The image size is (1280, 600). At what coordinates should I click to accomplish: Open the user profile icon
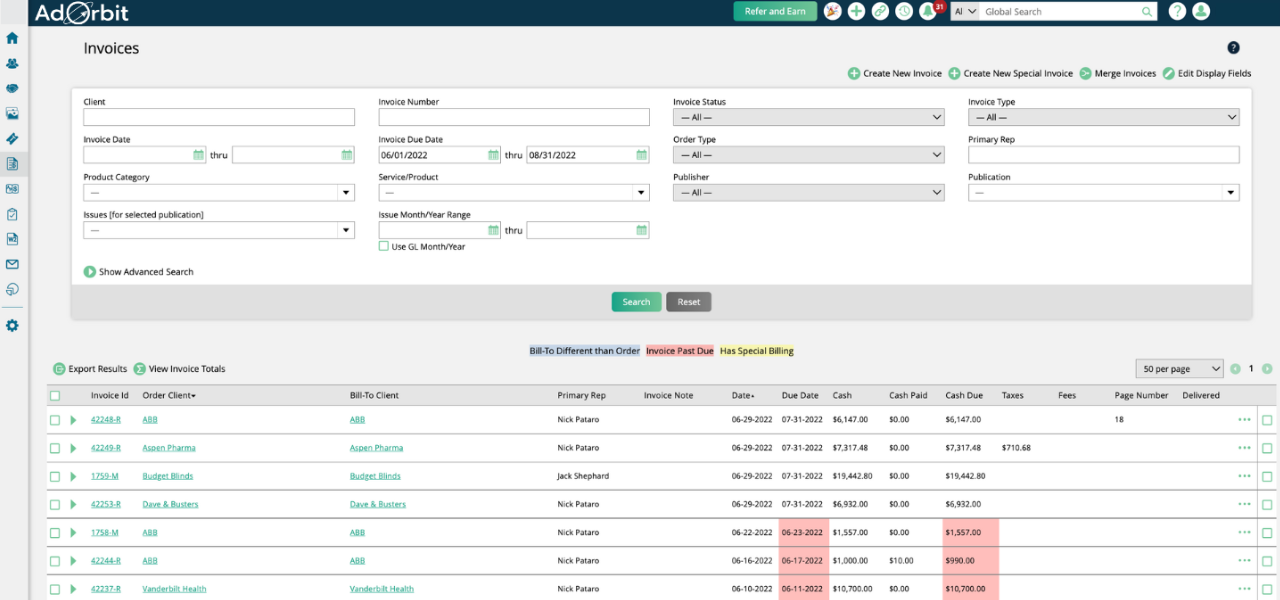pos(1201,11)
